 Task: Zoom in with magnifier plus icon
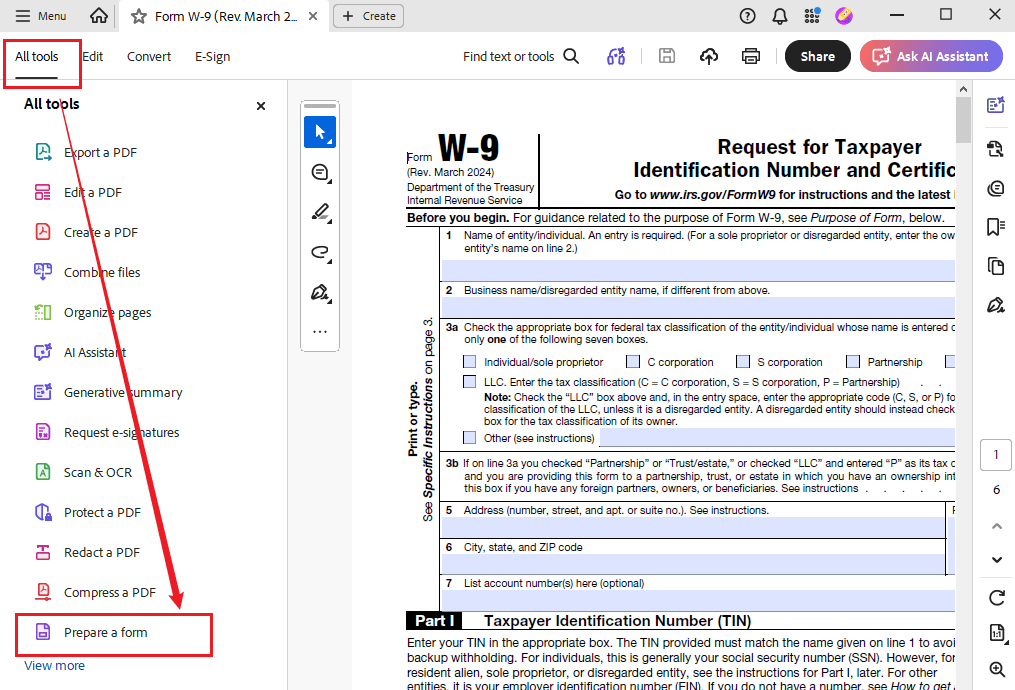coord(997,669)
